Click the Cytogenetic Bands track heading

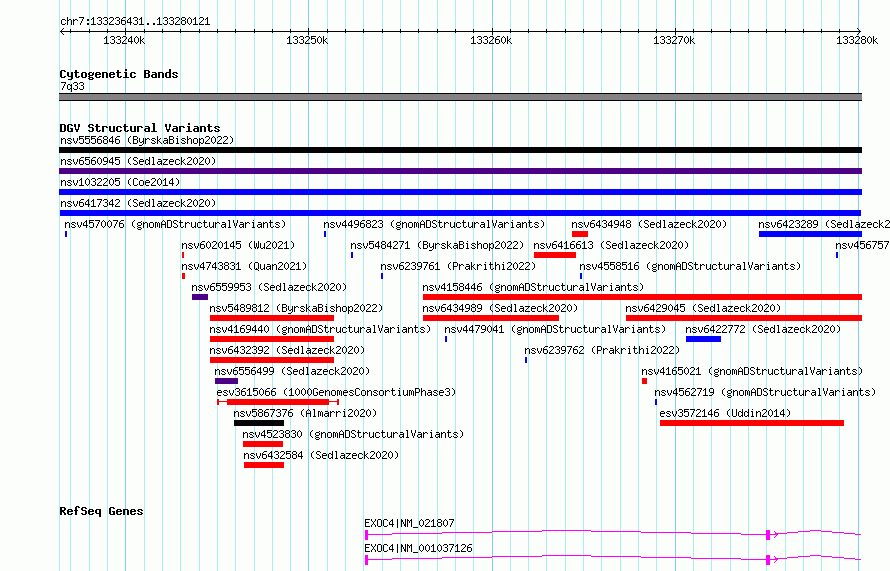[119, 74]
